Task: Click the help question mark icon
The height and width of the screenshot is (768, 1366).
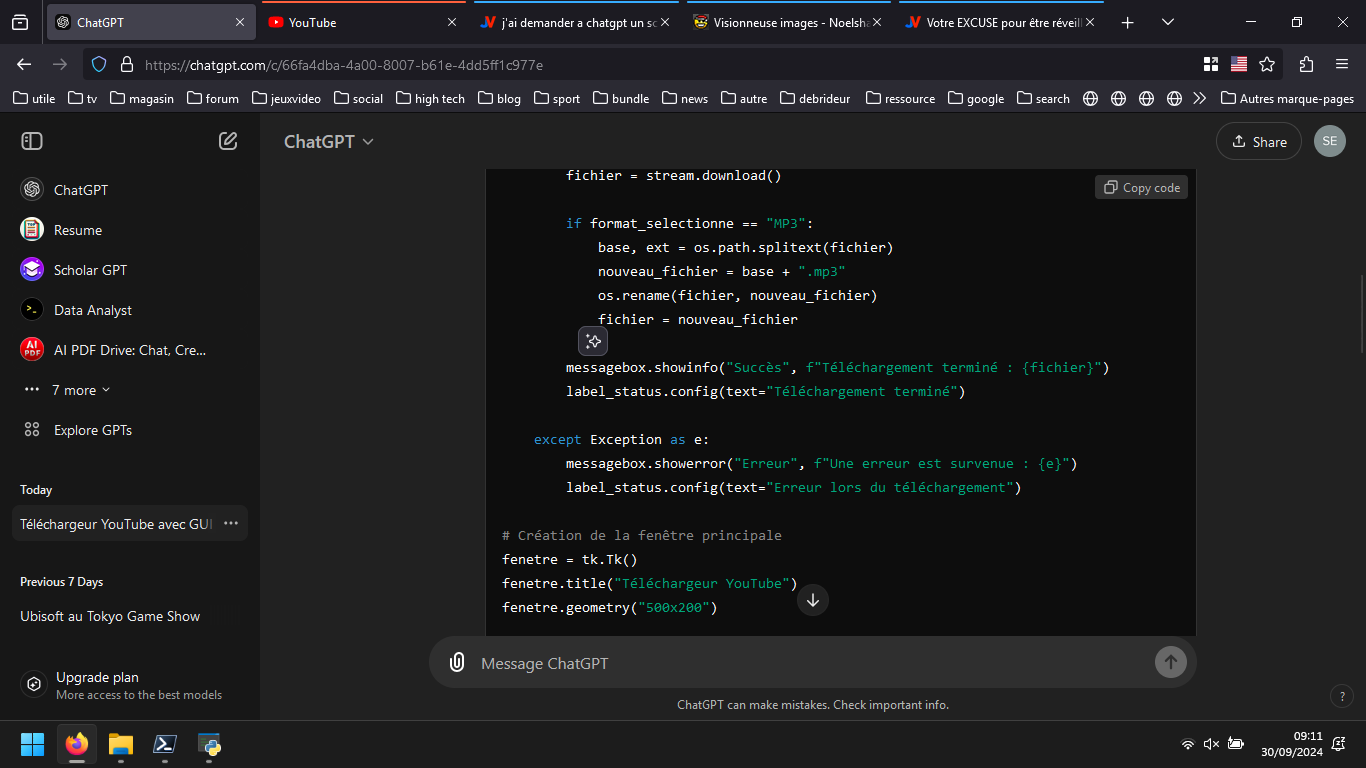Action: coord(1342,696)
